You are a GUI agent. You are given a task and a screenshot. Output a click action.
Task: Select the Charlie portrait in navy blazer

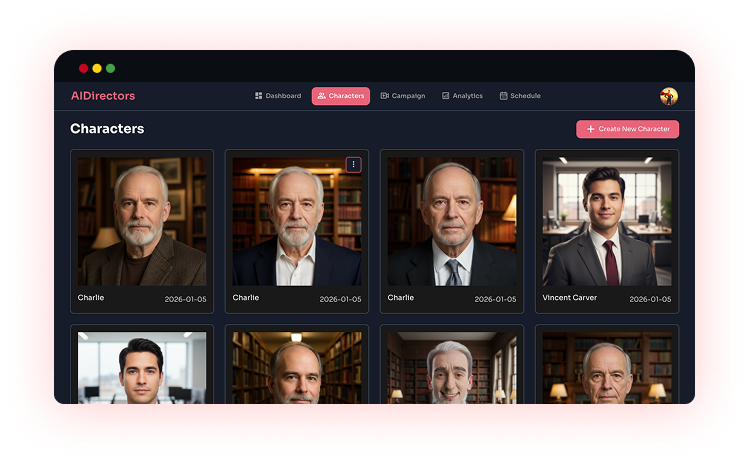297,222
